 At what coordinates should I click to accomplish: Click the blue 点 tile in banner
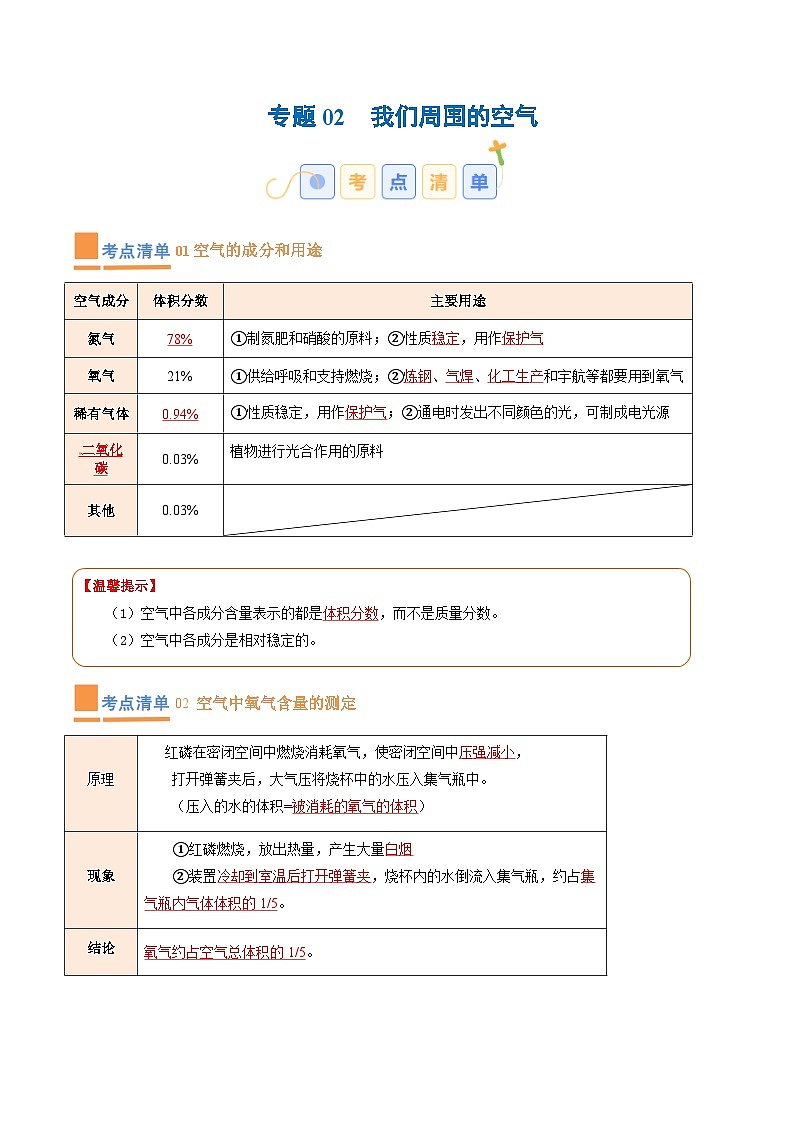pyautogui.click(x=398, y=182)
